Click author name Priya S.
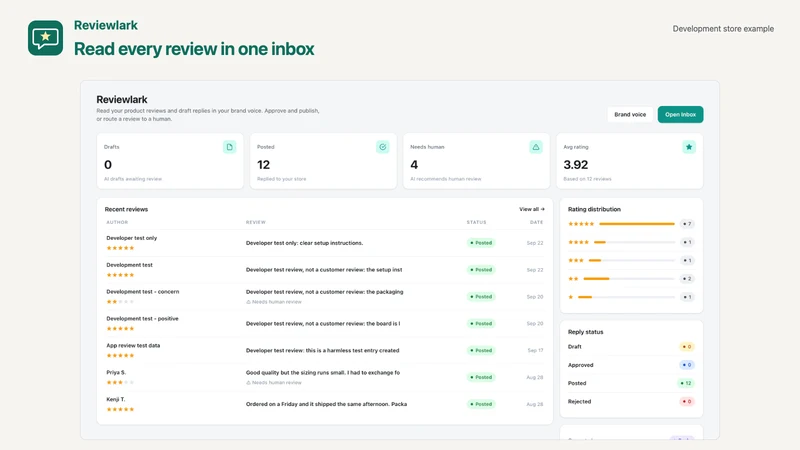This screenshot has width=800, height=450. tap(116, 372)
